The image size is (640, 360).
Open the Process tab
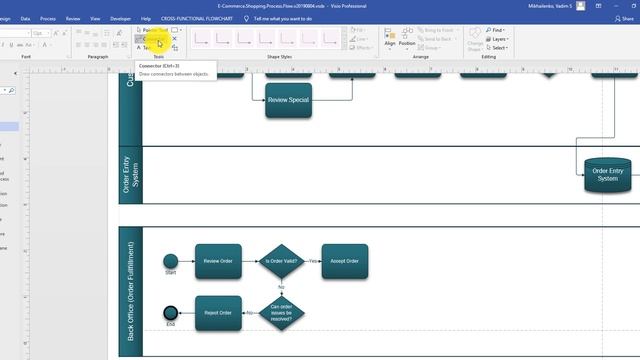tap(48, 19)
